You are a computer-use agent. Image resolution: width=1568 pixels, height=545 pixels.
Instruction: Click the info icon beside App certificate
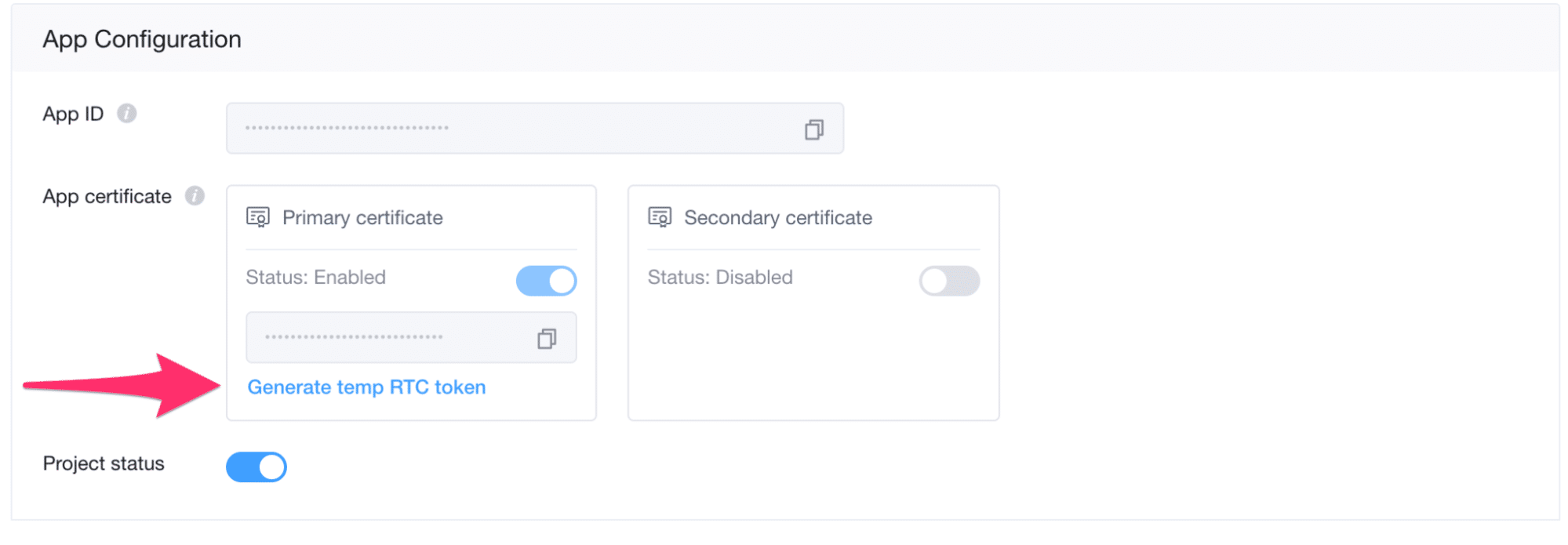195,196
